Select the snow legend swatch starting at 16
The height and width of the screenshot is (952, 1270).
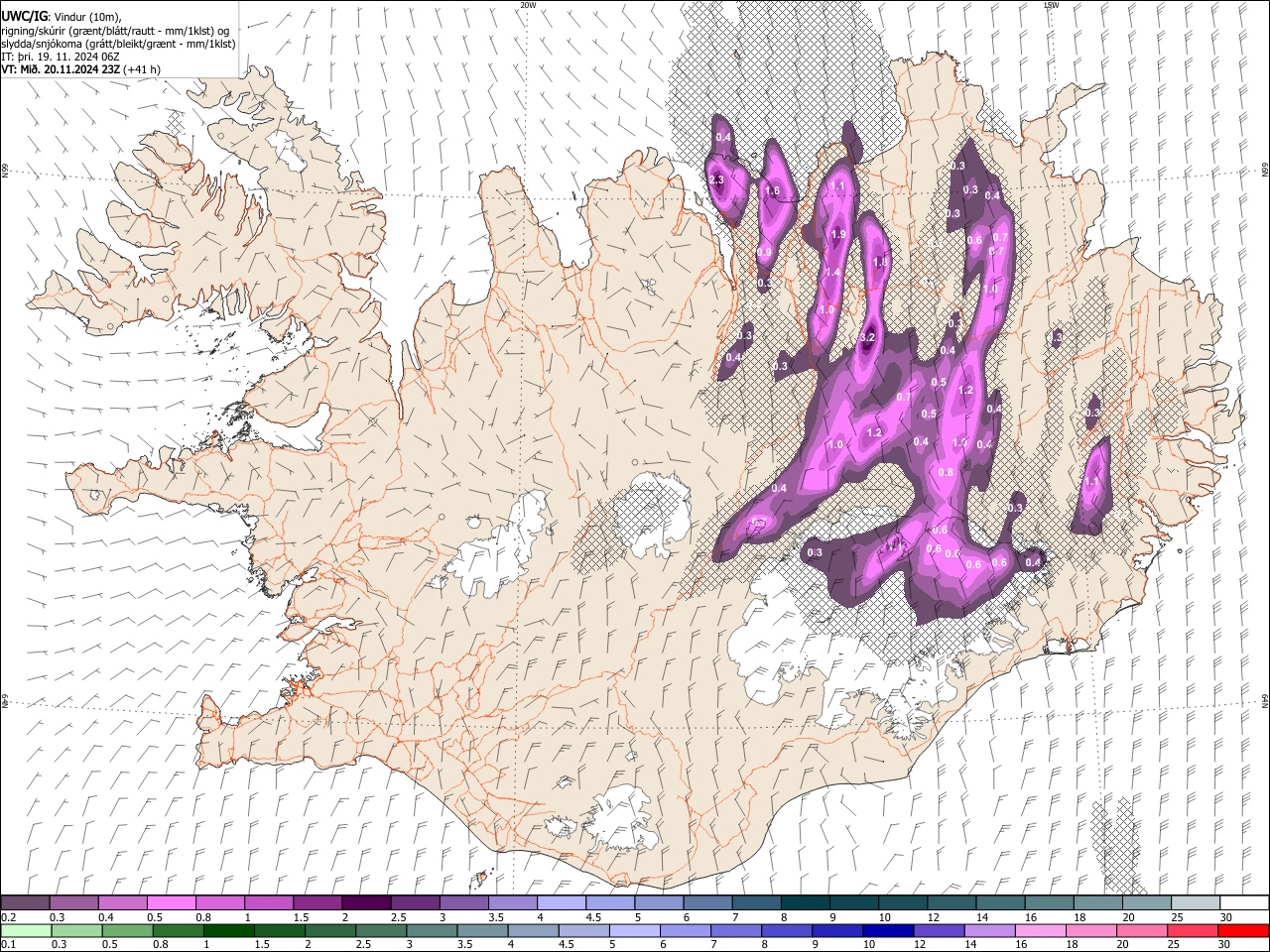1050,902
